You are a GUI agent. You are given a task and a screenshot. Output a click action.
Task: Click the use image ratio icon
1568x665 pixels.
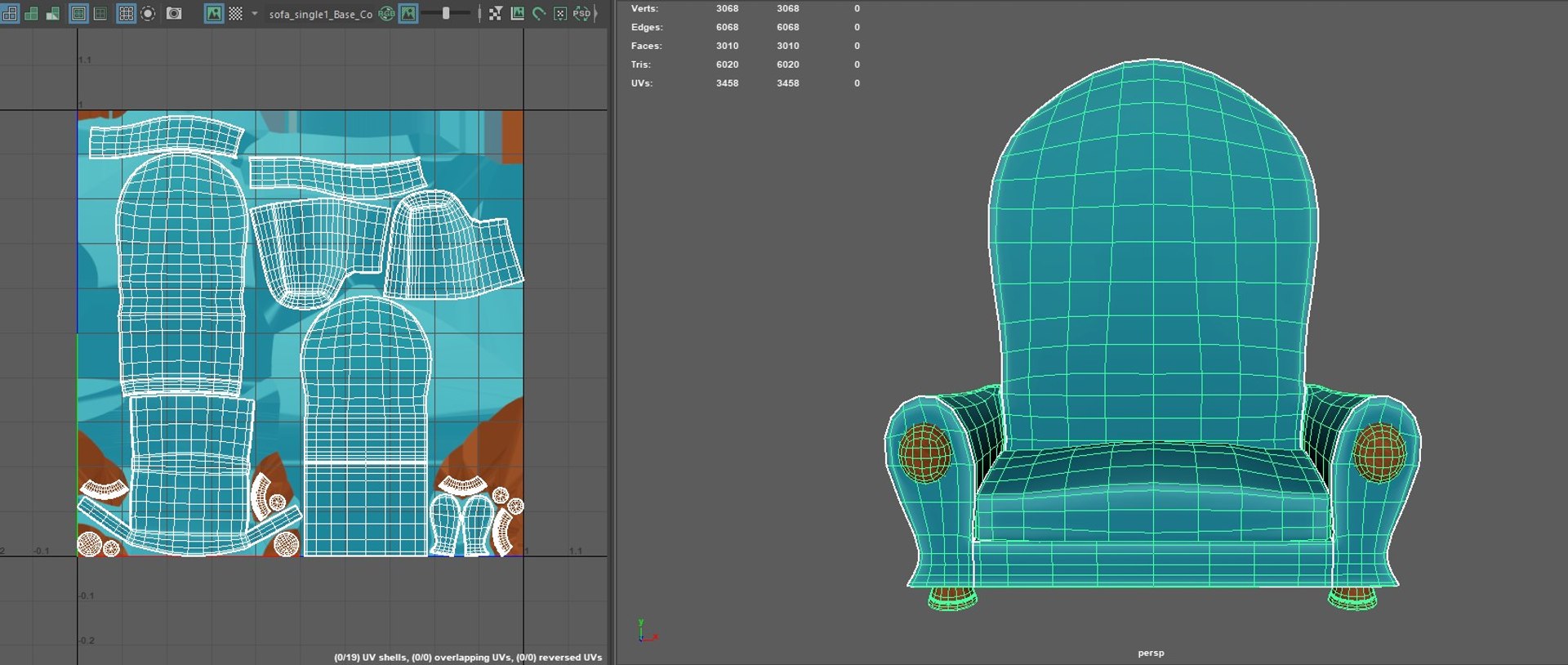click(517, 14)
